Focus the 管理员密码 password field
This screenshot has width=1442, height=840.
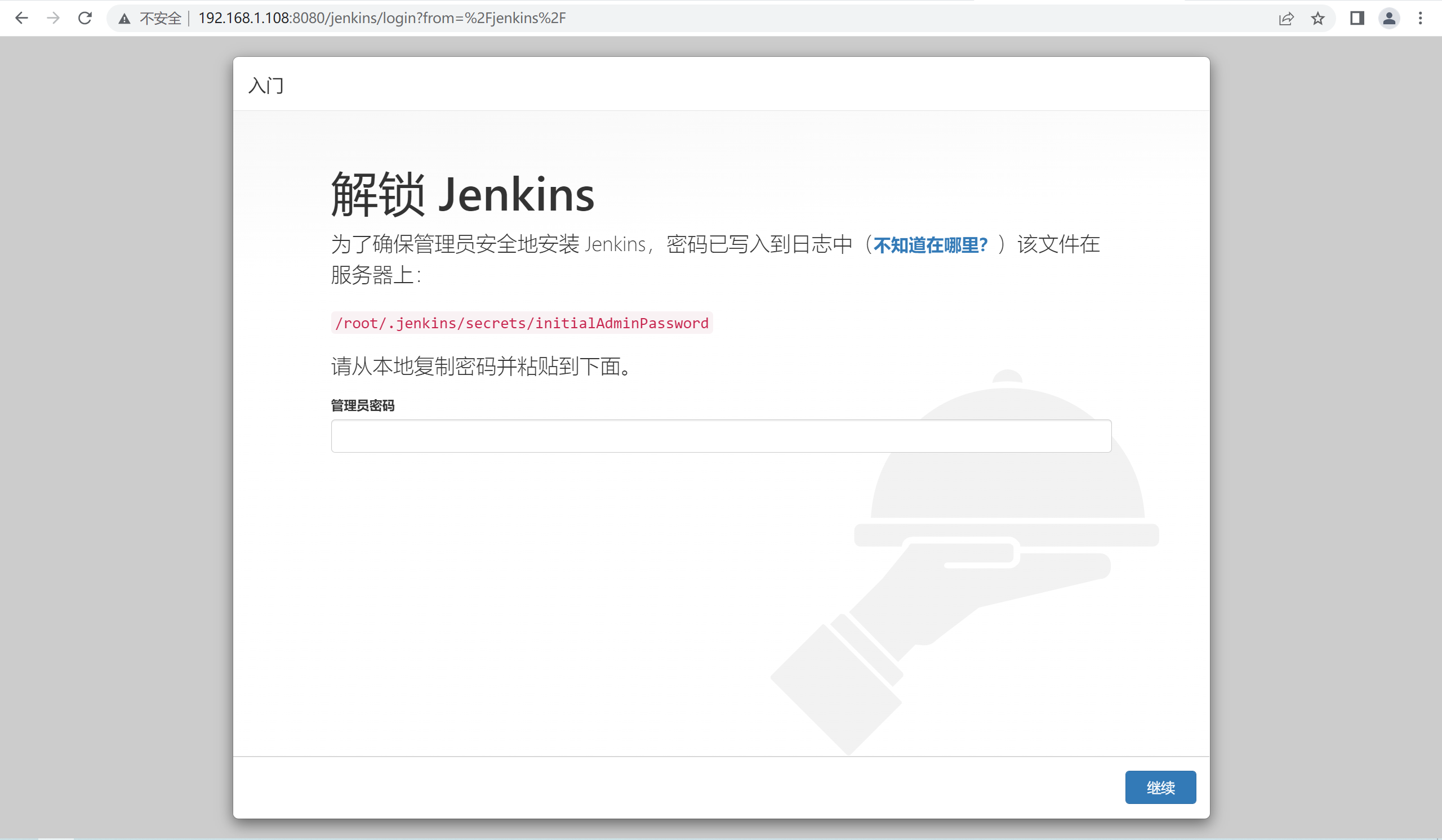coord(721,436)
